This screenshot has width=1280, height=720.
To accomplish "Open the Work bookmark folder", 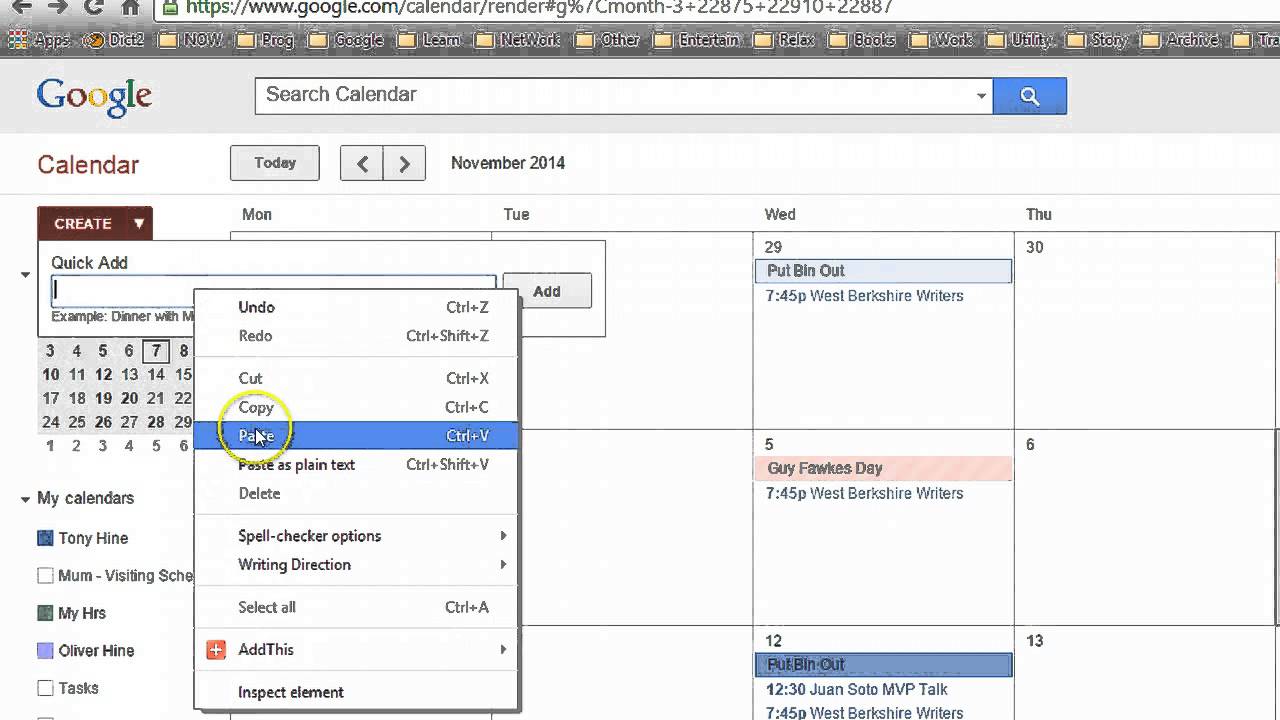I will [941, 40].
